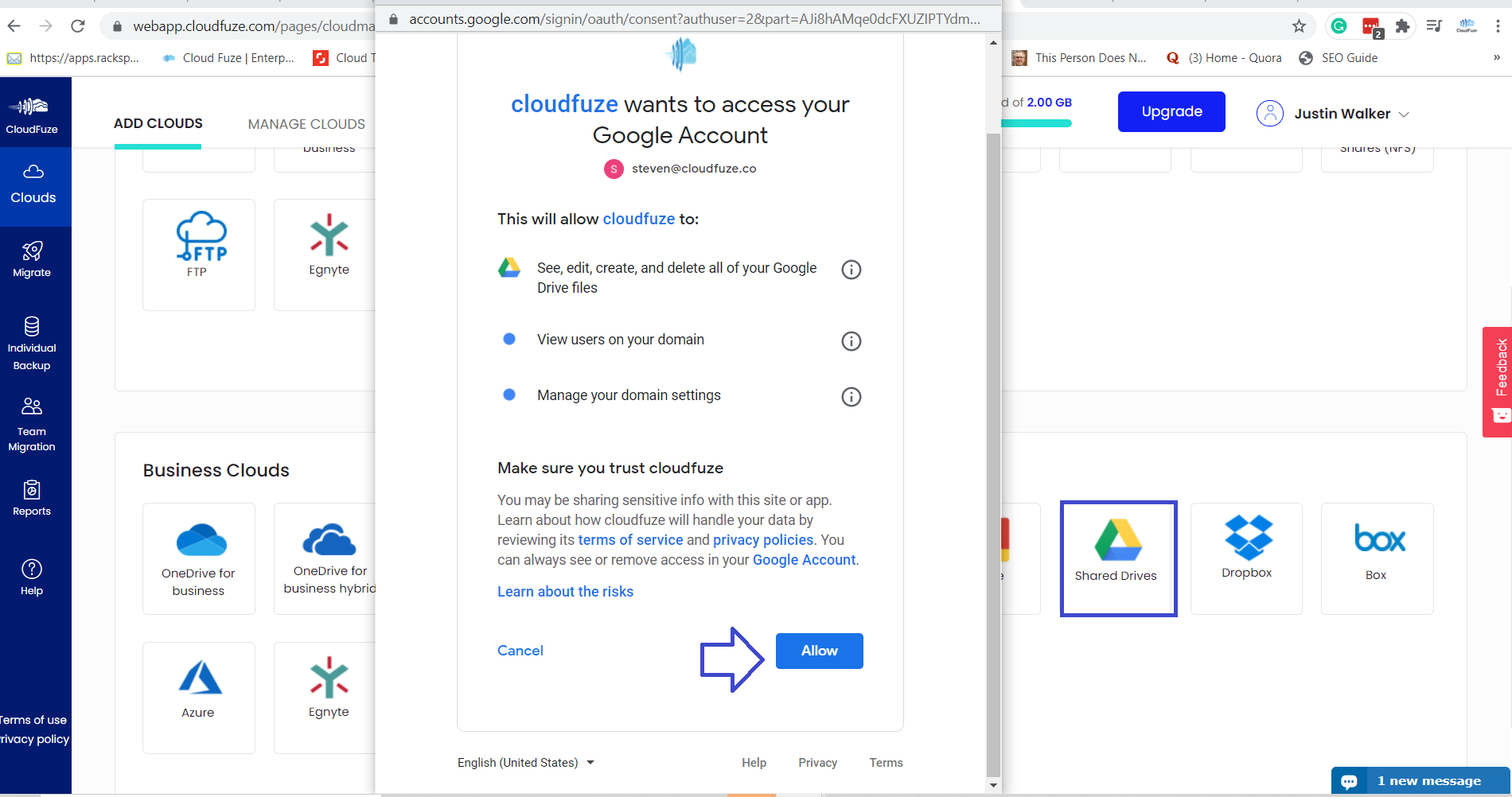Click scrollbar down arrow in popup

pyautogui.click(x=993, y=785)
